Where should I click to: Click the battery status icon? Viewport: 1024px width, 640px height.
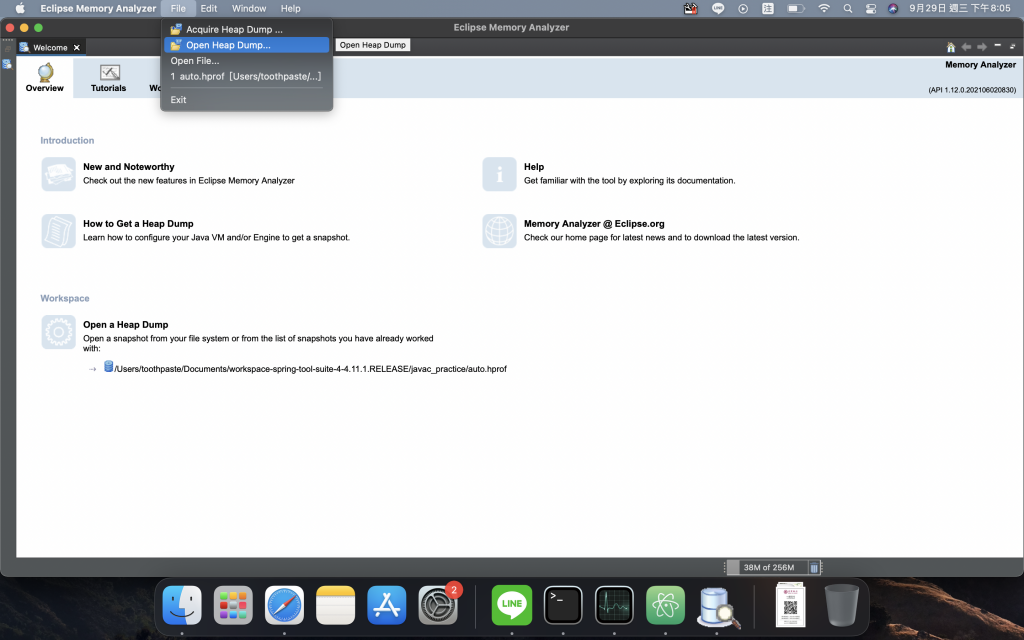[795, 8]
